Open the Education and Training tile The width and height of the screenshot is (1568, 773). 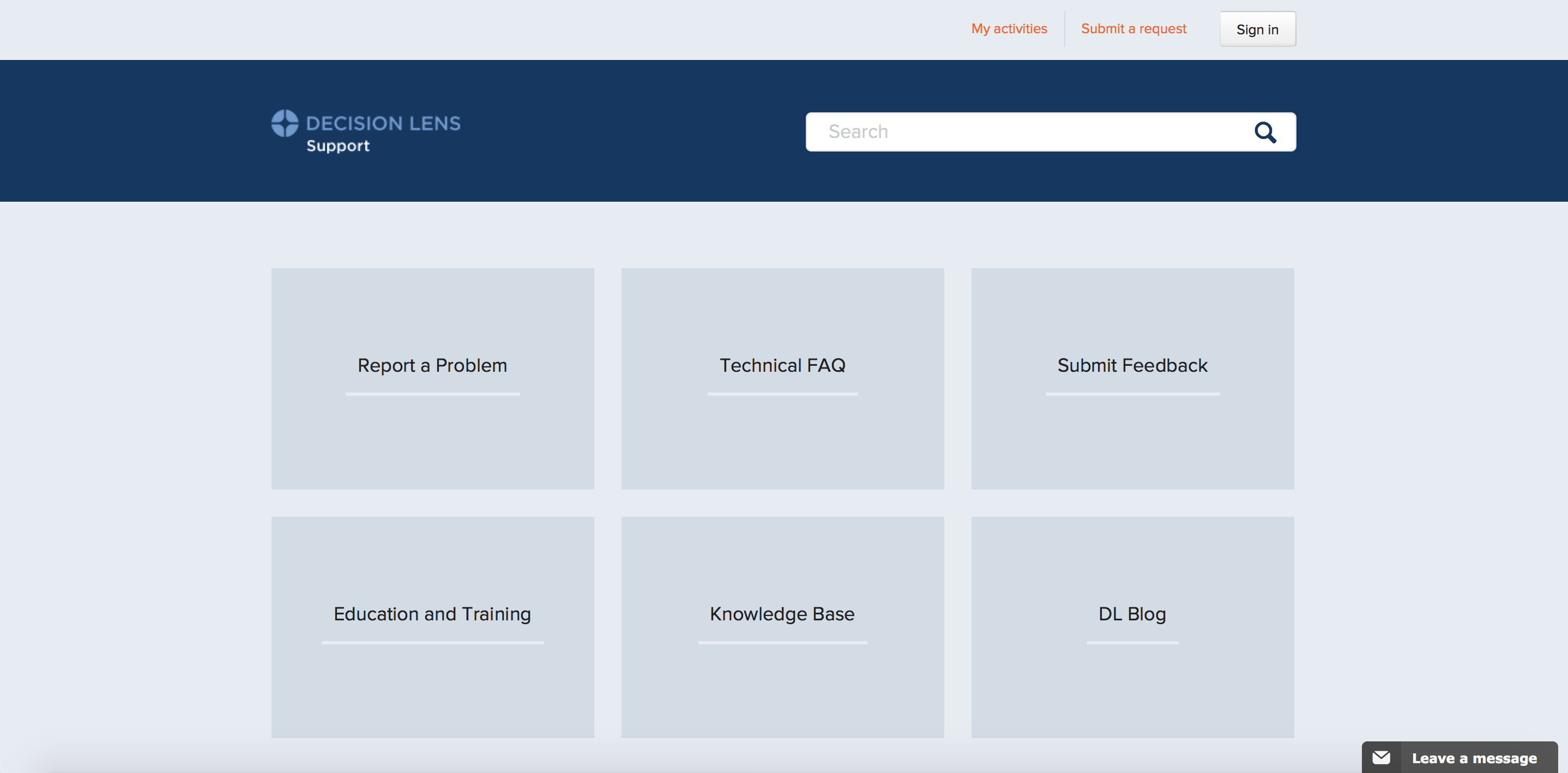pyautogui.click(x=432, y=627)
